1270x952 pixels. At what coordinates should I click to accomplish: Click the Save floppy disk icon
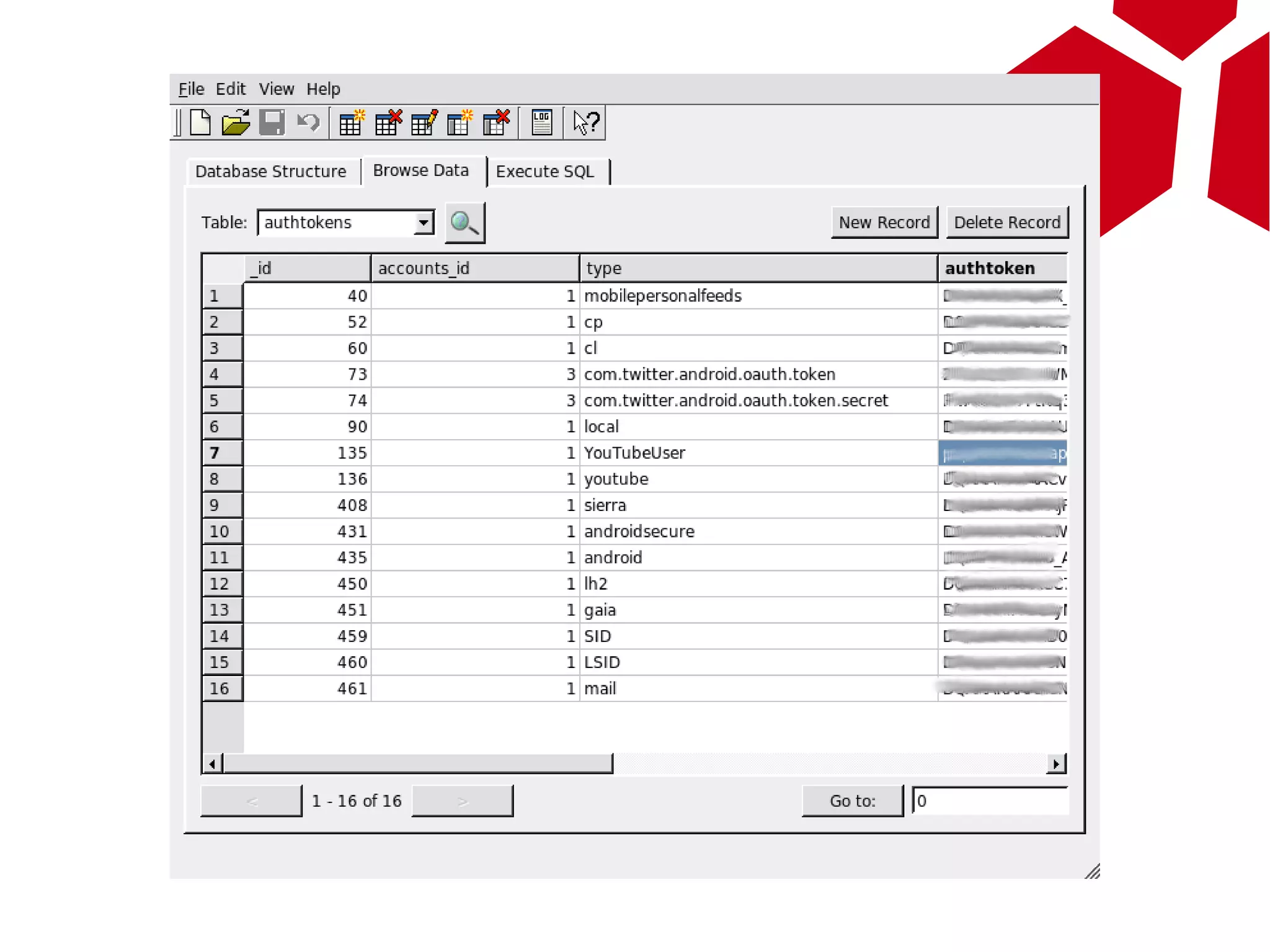[272, 122]
